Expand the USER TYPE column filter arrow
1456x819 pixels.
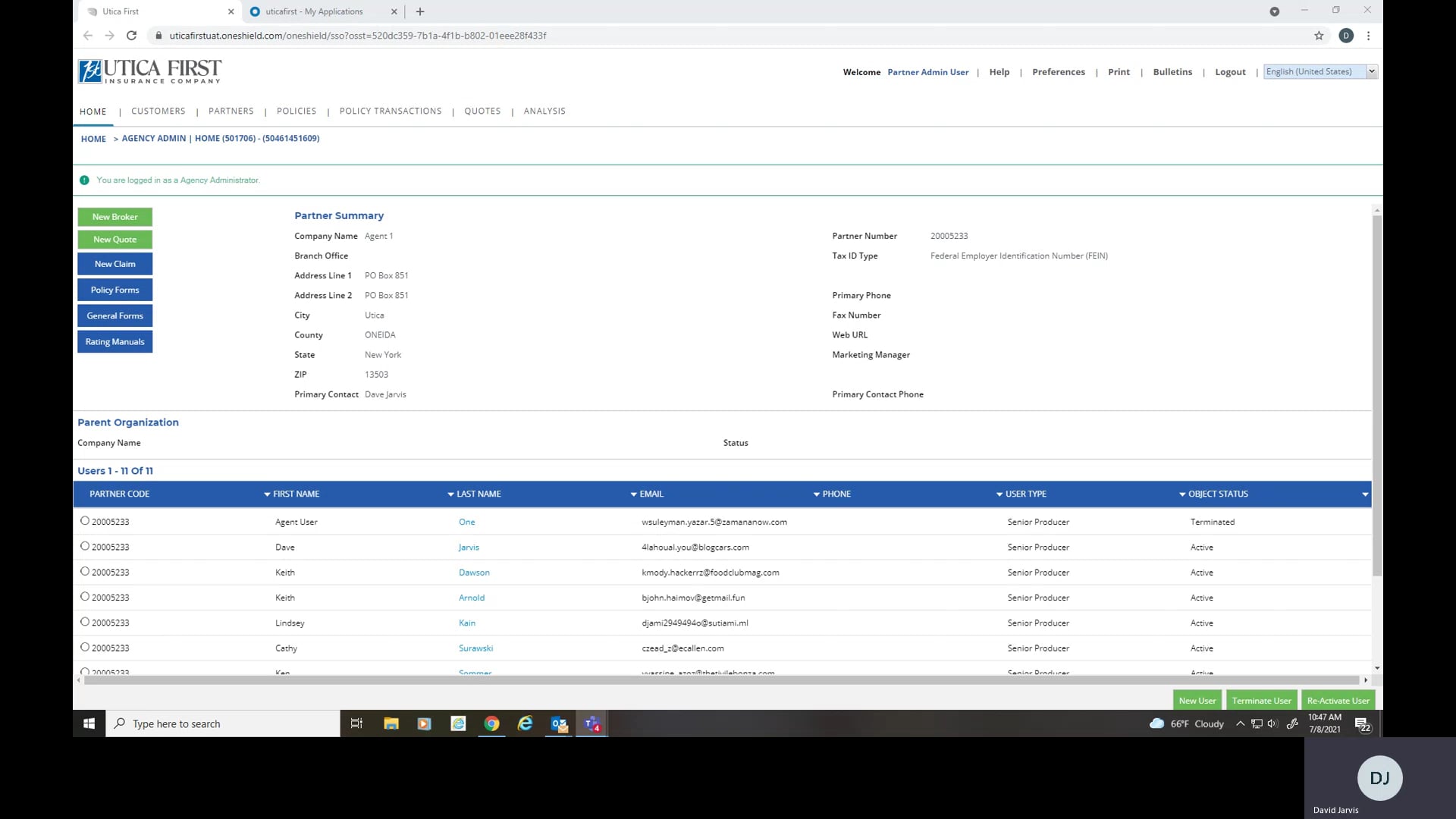click(999, 494)
